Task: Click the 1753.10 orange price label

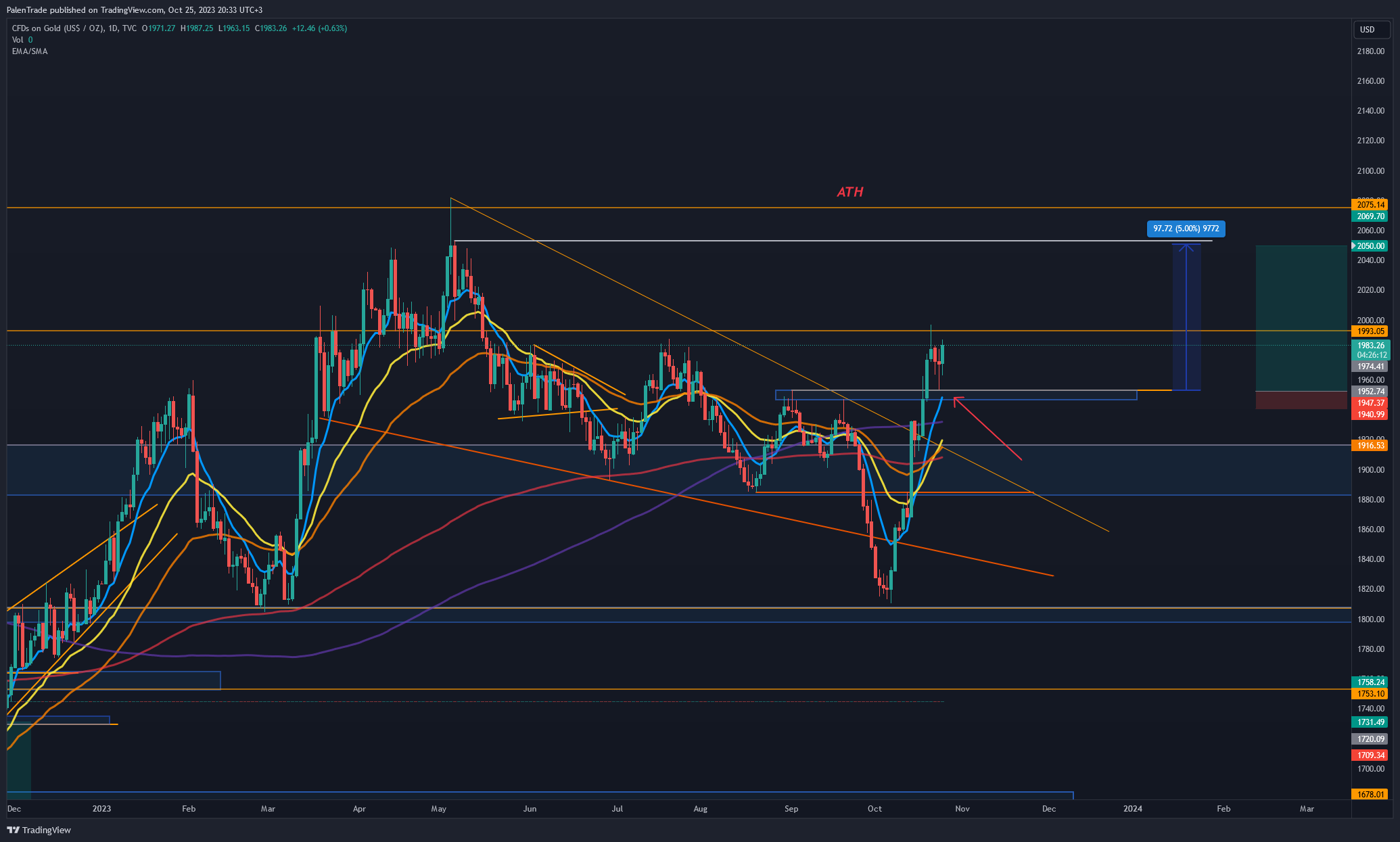Action: click(1370, 694)
